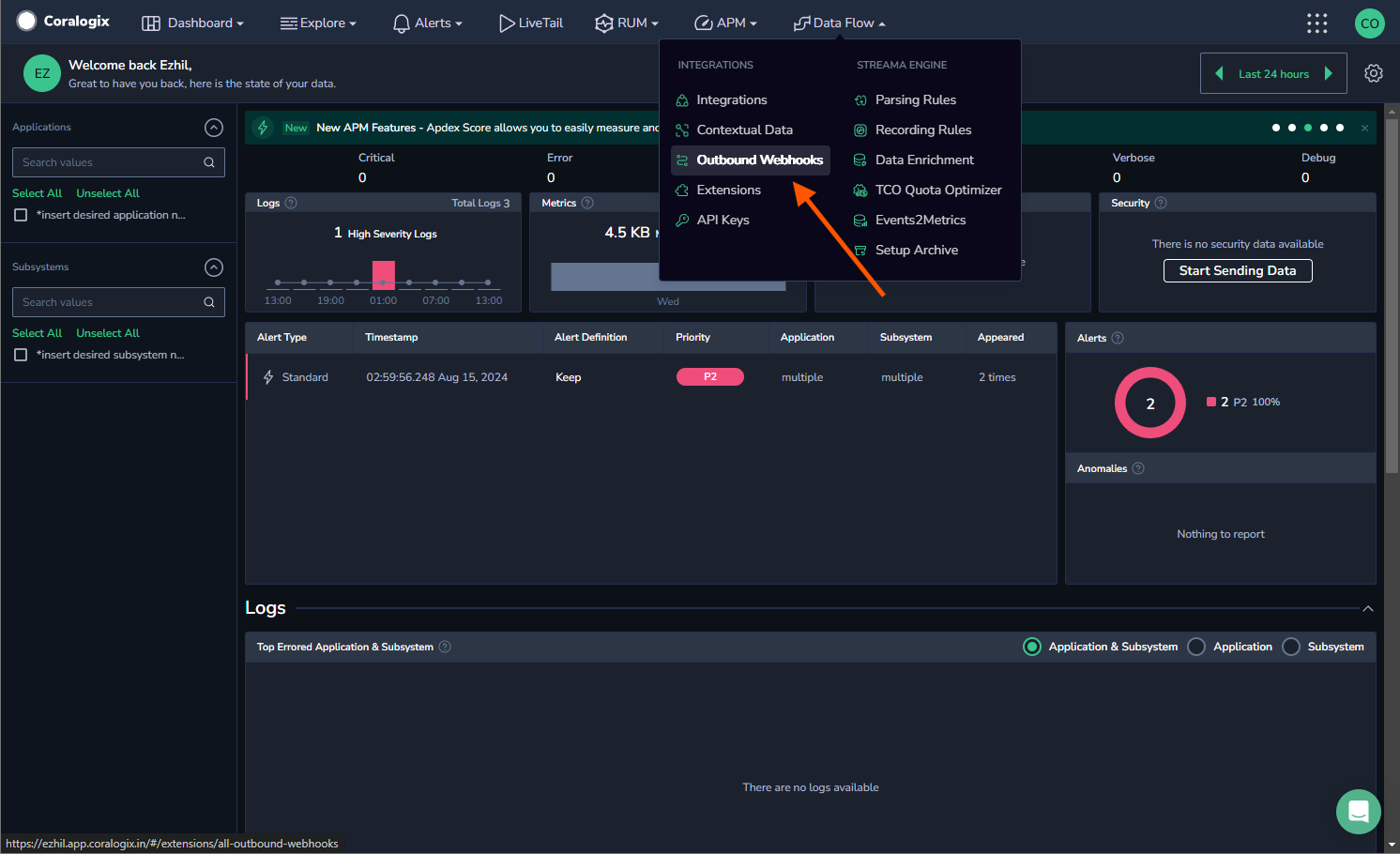The height and width of the screenshot is (854, 1400).
Task: Expand the RUM dropdown
Action: point(627,23)
